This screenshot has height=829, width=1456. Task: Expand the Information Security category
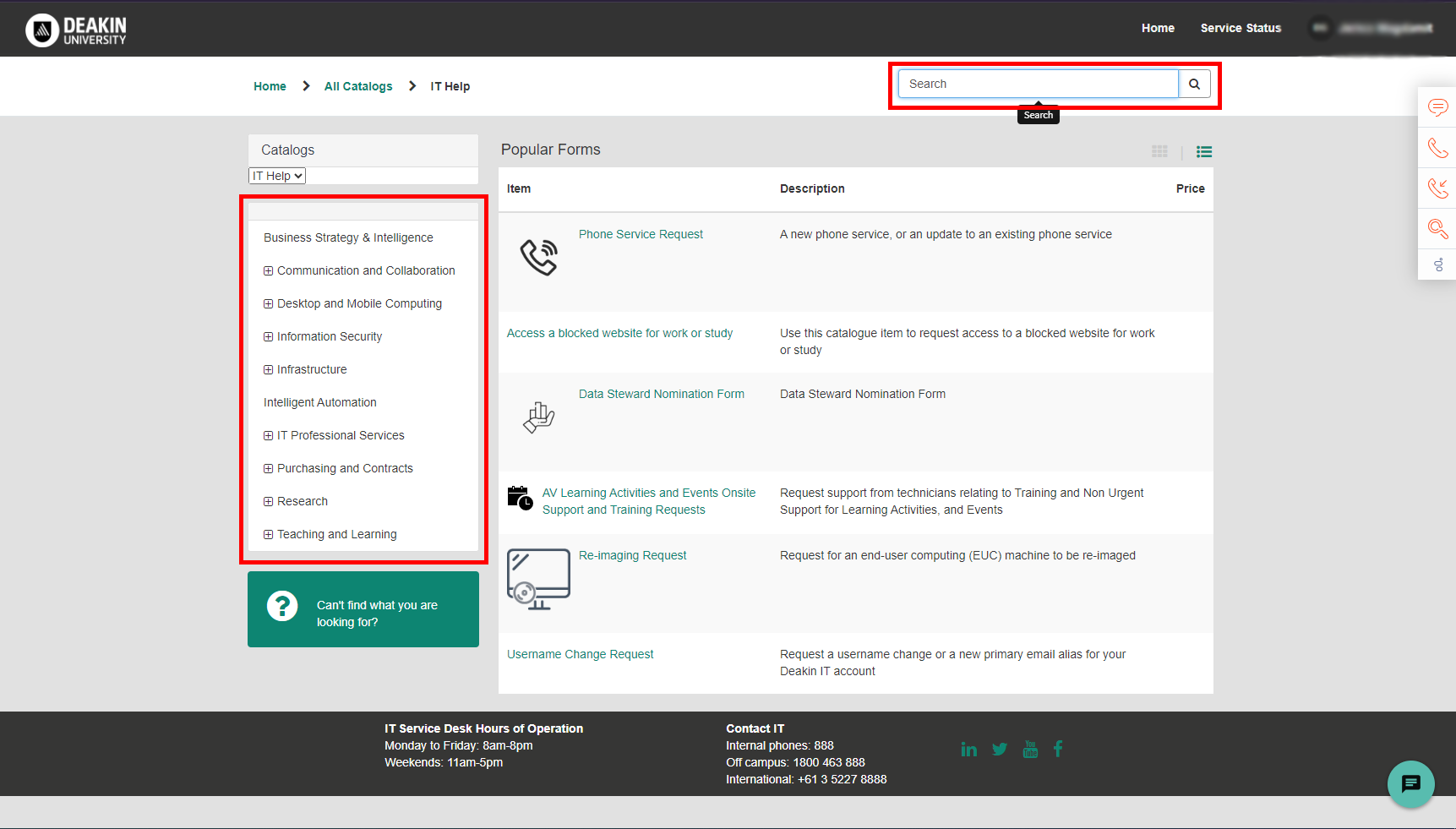(x=269, y=337)
